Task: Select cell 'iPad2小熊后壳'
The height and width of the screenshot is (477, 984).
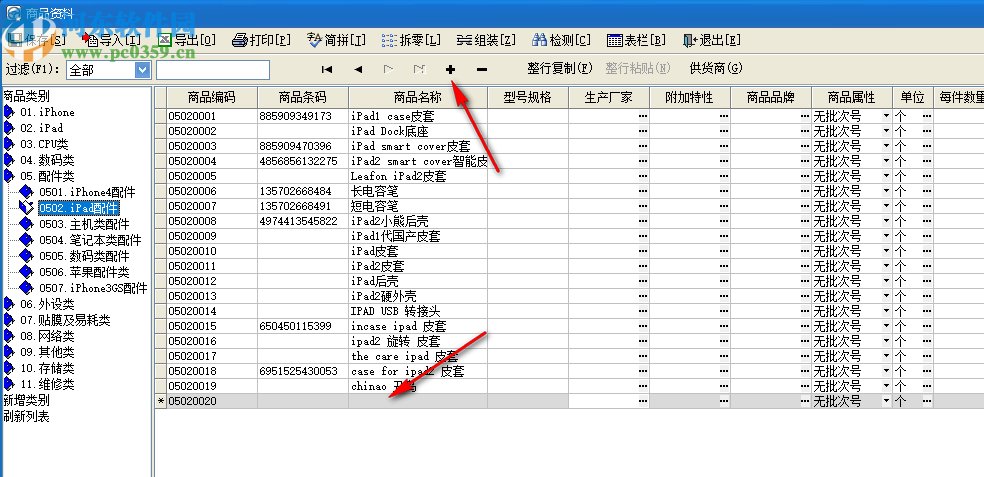Action: pyautogui.click(x=419, y=221)
